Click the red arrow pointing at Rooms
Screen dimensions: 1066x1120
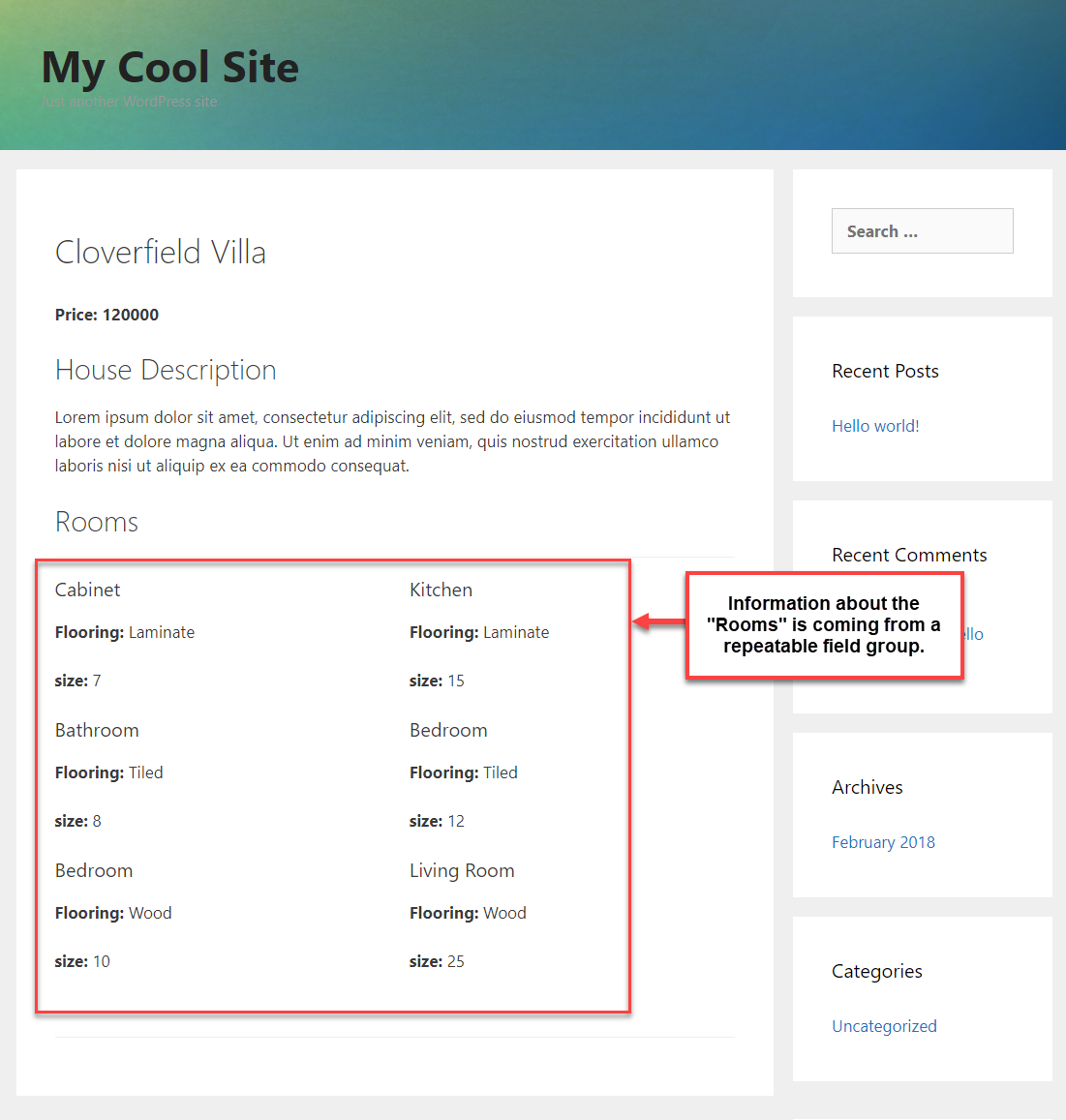[x=658, y=622]
